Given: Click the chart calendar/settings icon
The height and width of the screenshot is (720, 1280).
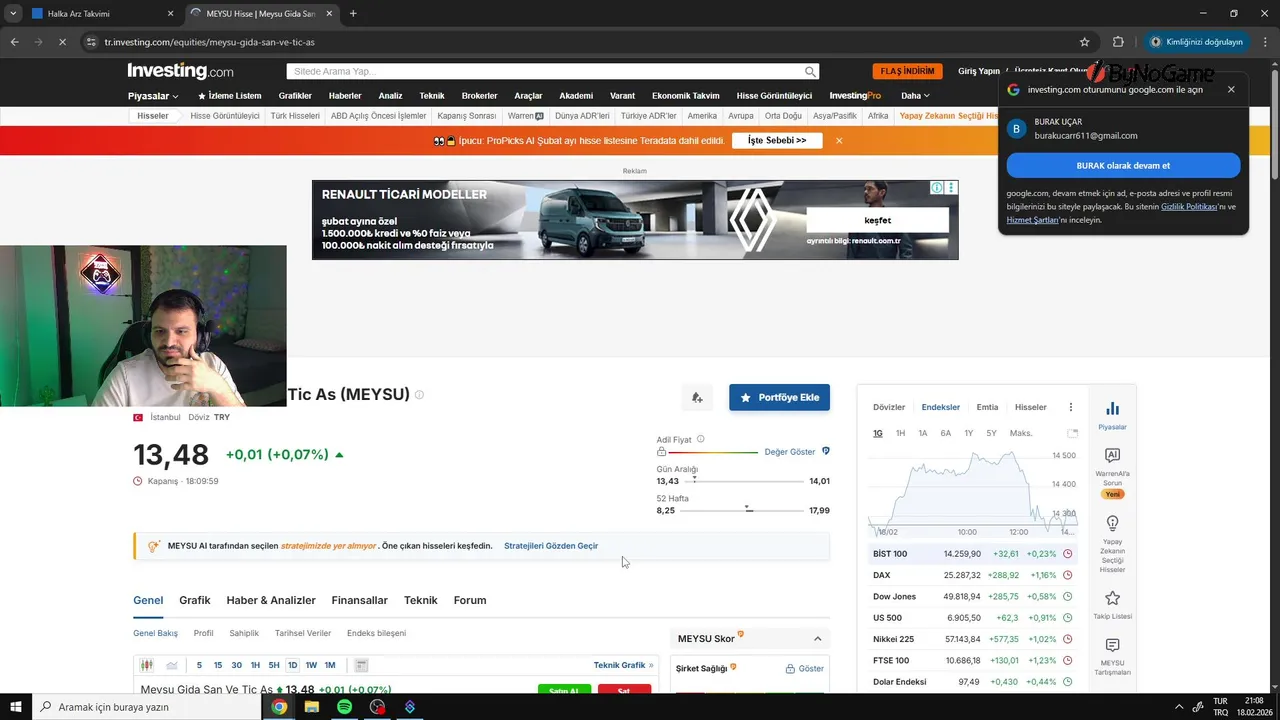Looking at the screenshot, I should point(361,665).
